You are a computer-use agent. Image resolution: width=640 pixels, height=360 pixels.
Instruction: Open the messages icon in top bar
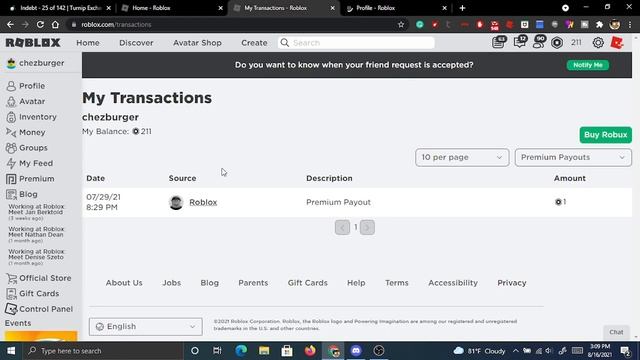tap(520, 42)
